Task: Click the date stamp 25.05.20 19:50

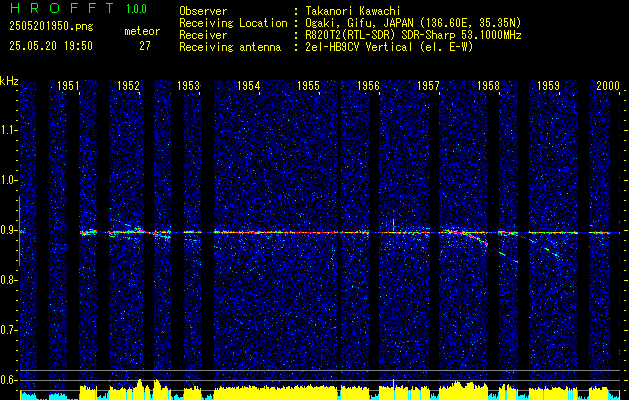Action: [51, 46]
